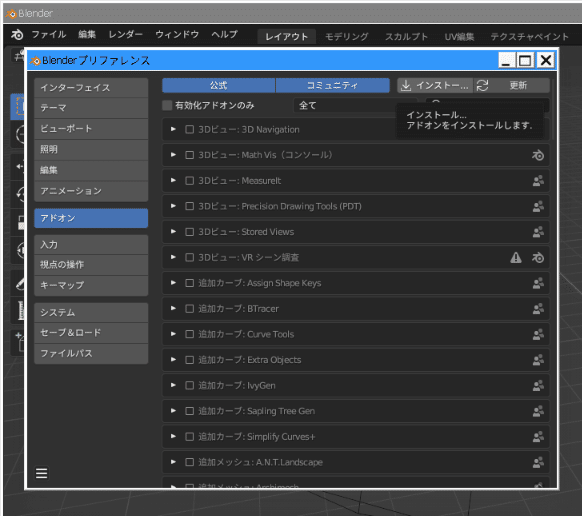Image resolution: width=582 pixels, height=516 pixels.
Task: Expand the MeasureIt add-on details
Action: [x=173, y=180]
